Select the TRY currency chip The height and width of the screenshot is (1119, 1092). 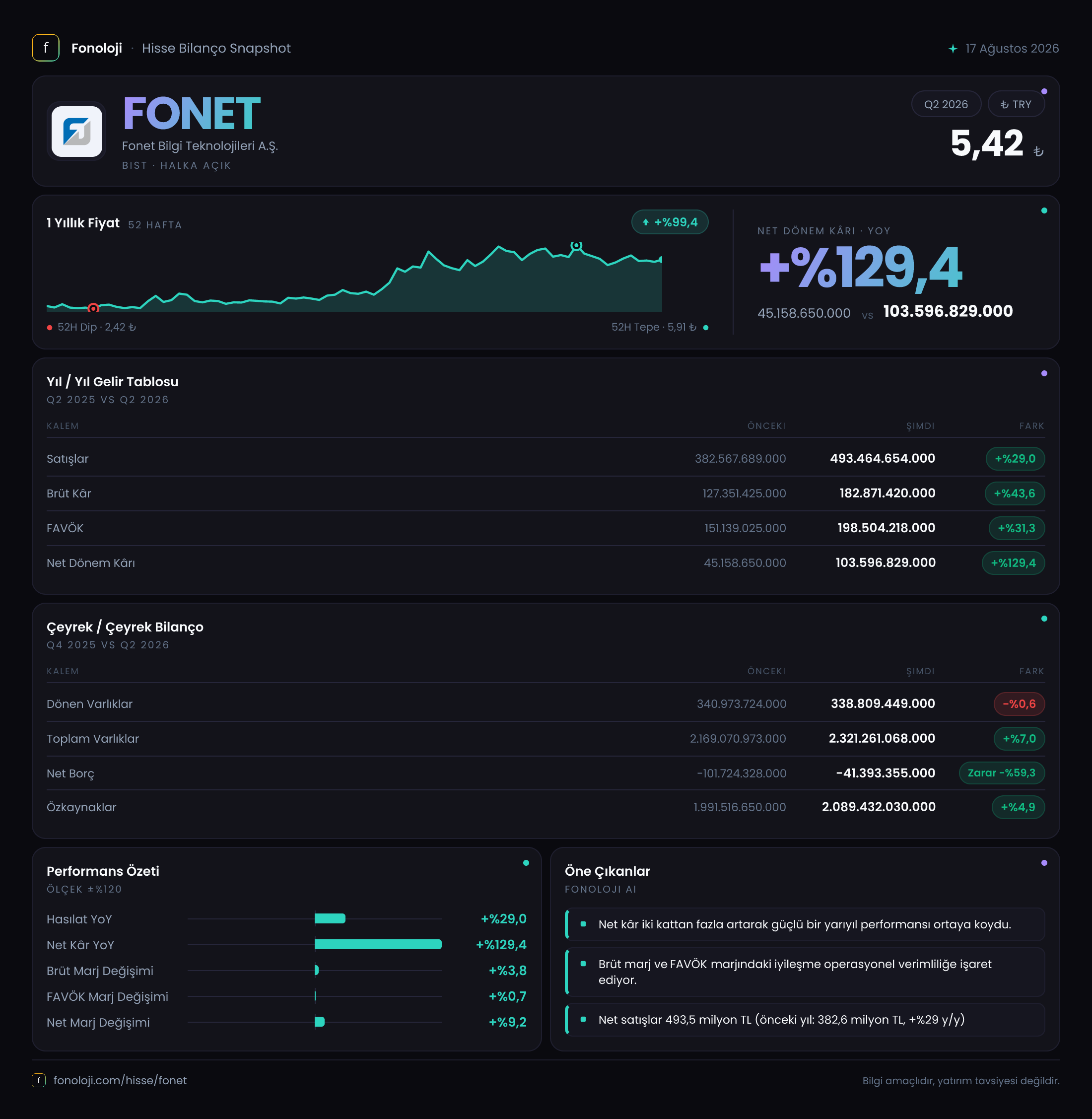(x=1016, y=104)
